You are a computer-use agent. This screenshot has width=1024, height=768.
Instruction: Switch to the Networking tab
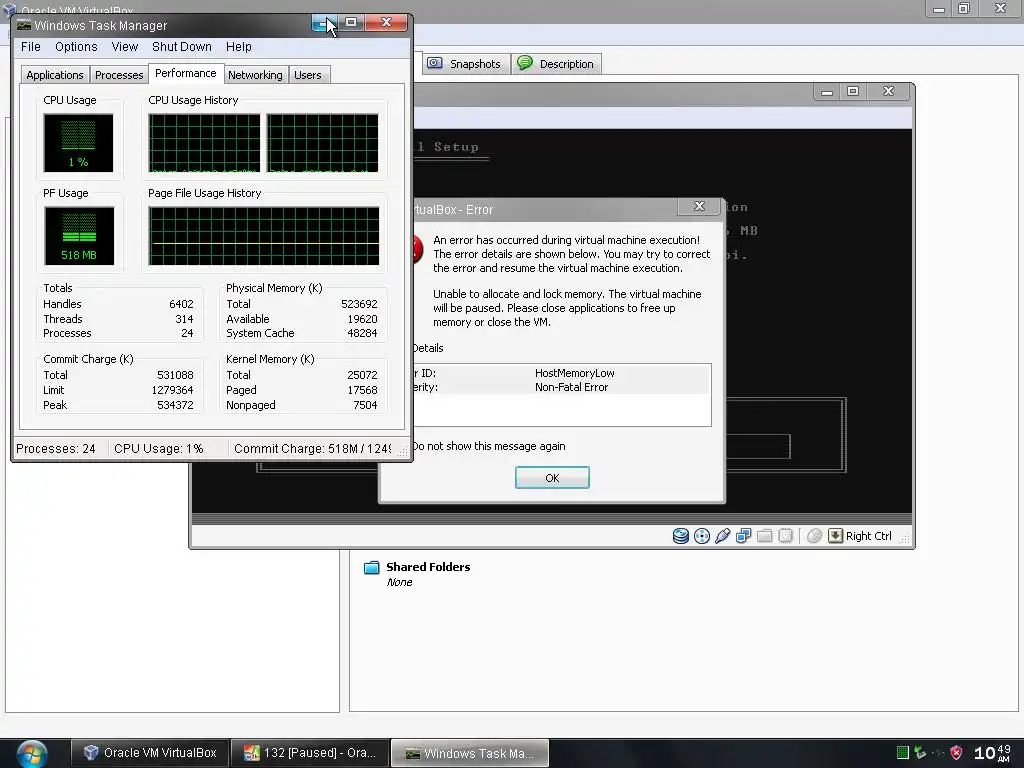click(255, 75)
